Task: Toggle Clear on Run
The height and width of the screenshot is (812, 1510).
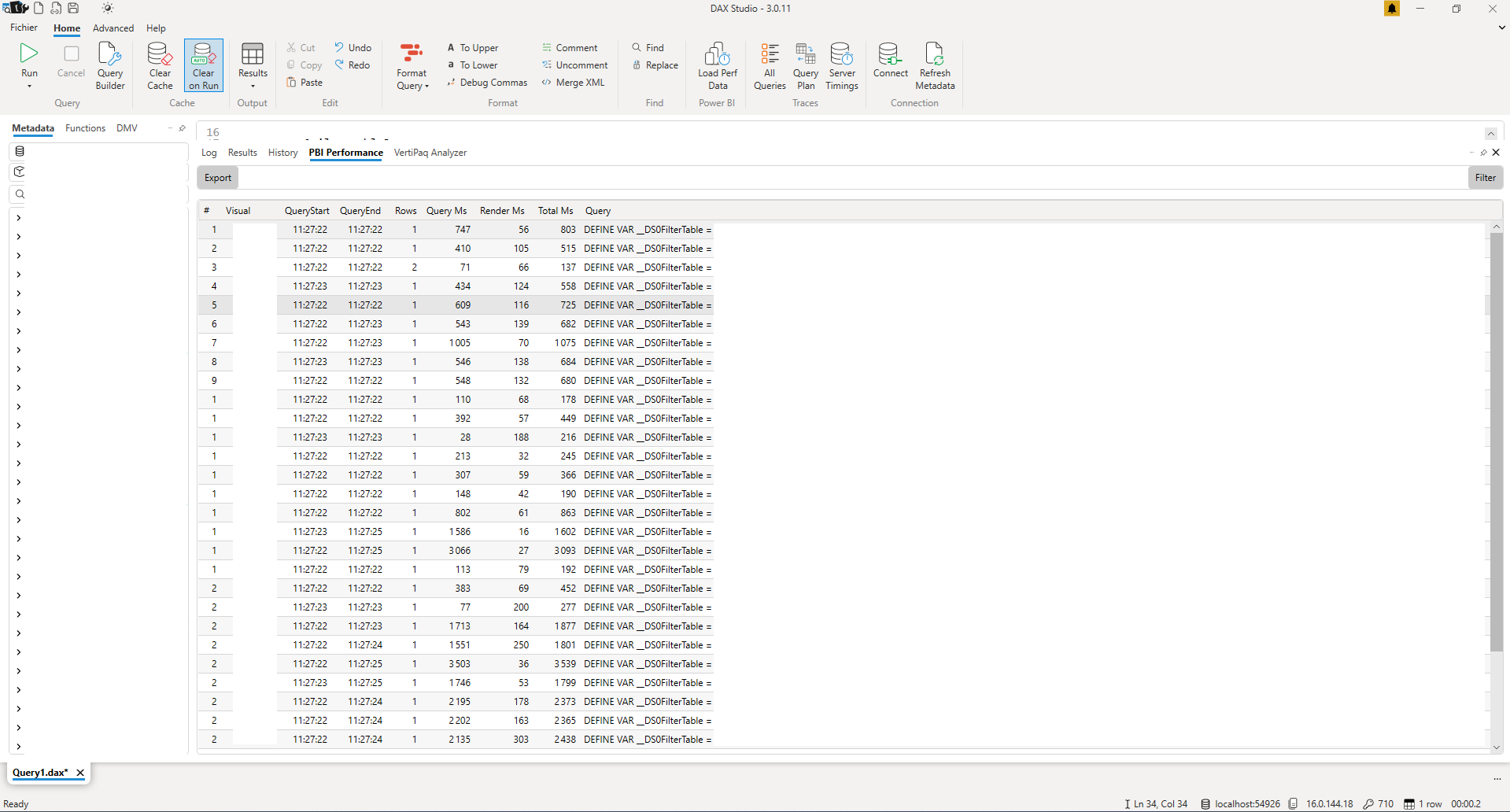Action: point(203,65)
